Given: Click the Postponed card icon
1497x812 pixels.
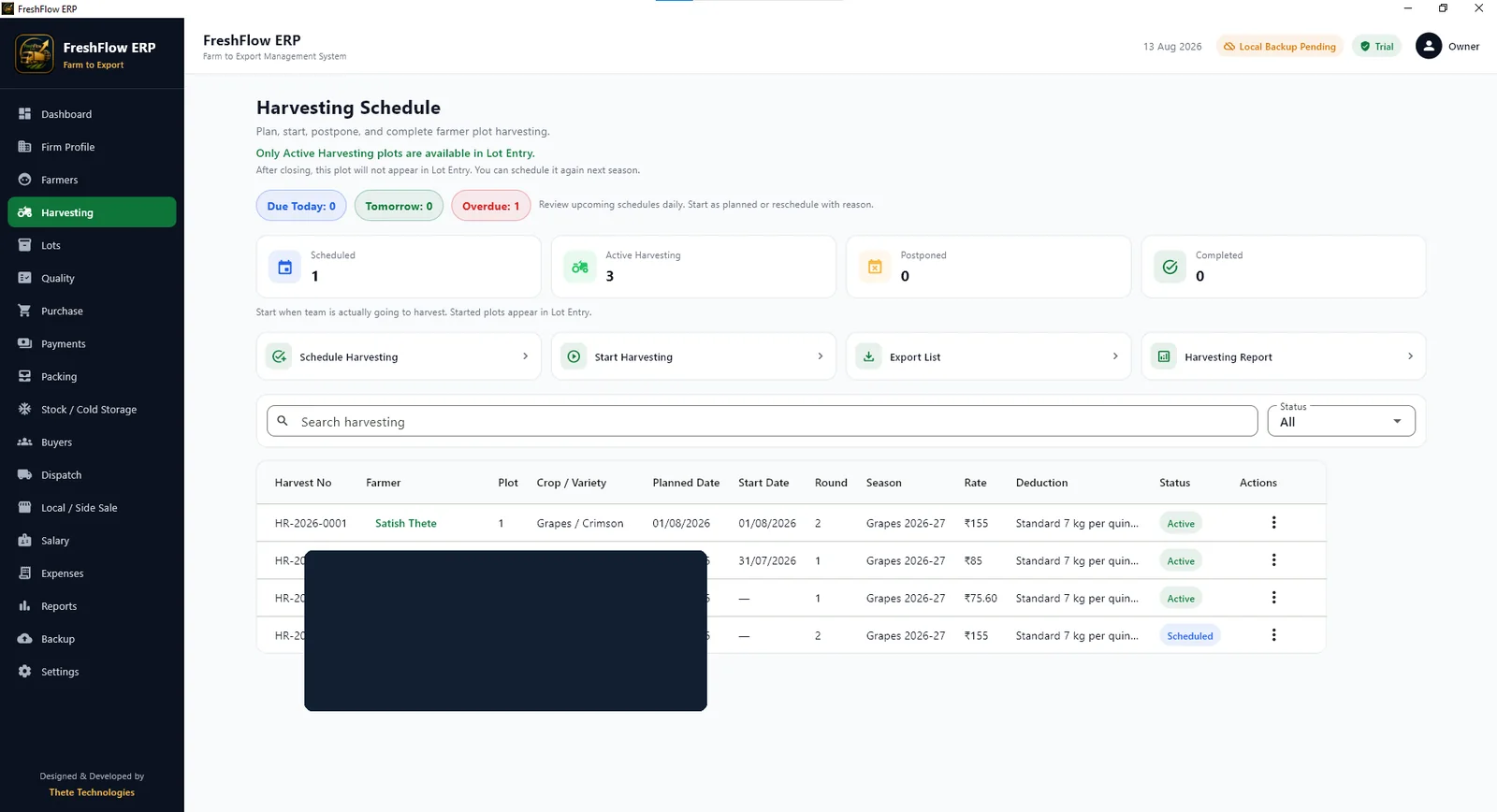Looking at the screenshot, I should (875, 267).
